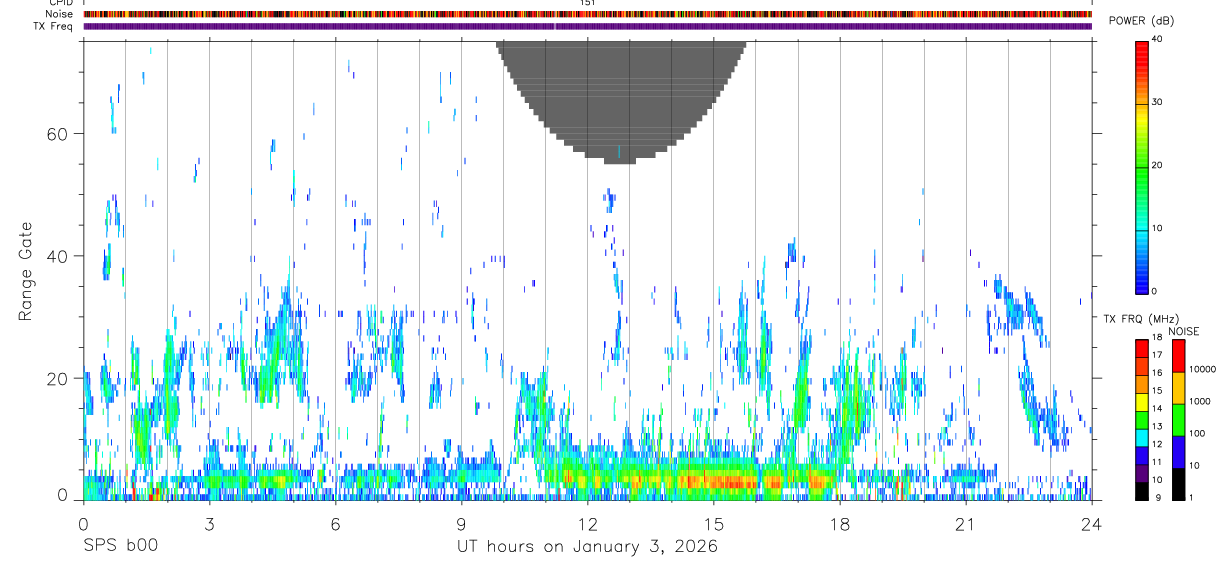1228x567 pixels.
Task: Click x-axis tick label '3'
Action: pyautogui.click(x=209, y=524)
